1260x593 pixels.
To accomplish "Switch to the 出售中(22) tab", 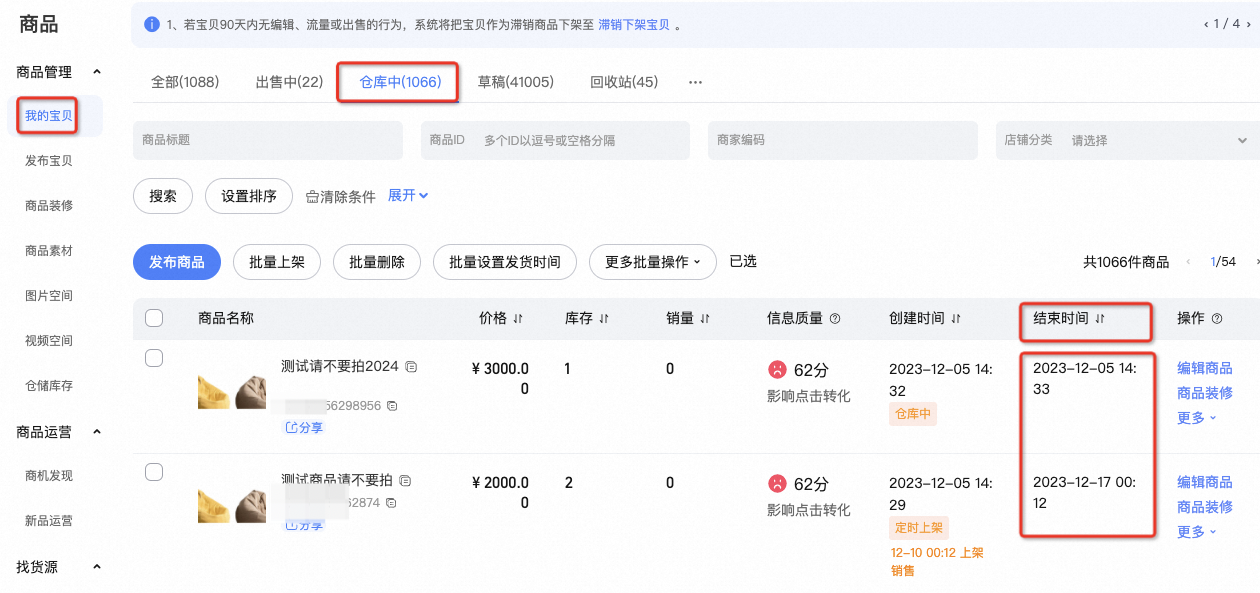I will [x=289, y=82].
